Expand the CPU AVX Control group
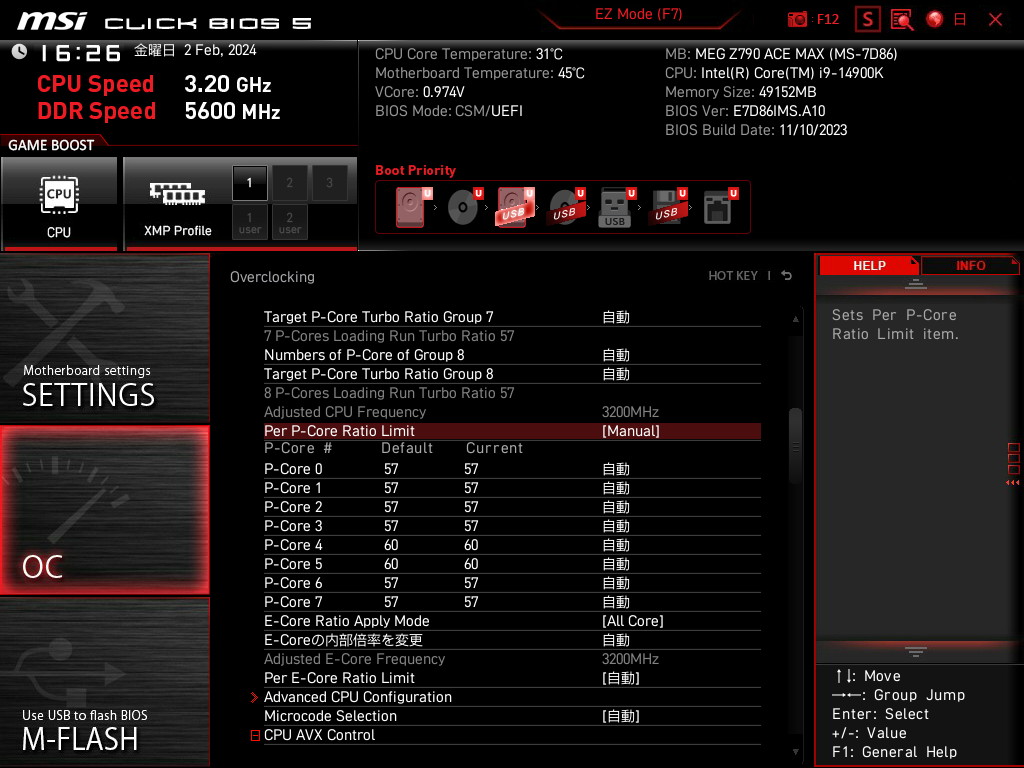Screen dimensions: 1024x768 pyautogui.click(x=256, y=735)
